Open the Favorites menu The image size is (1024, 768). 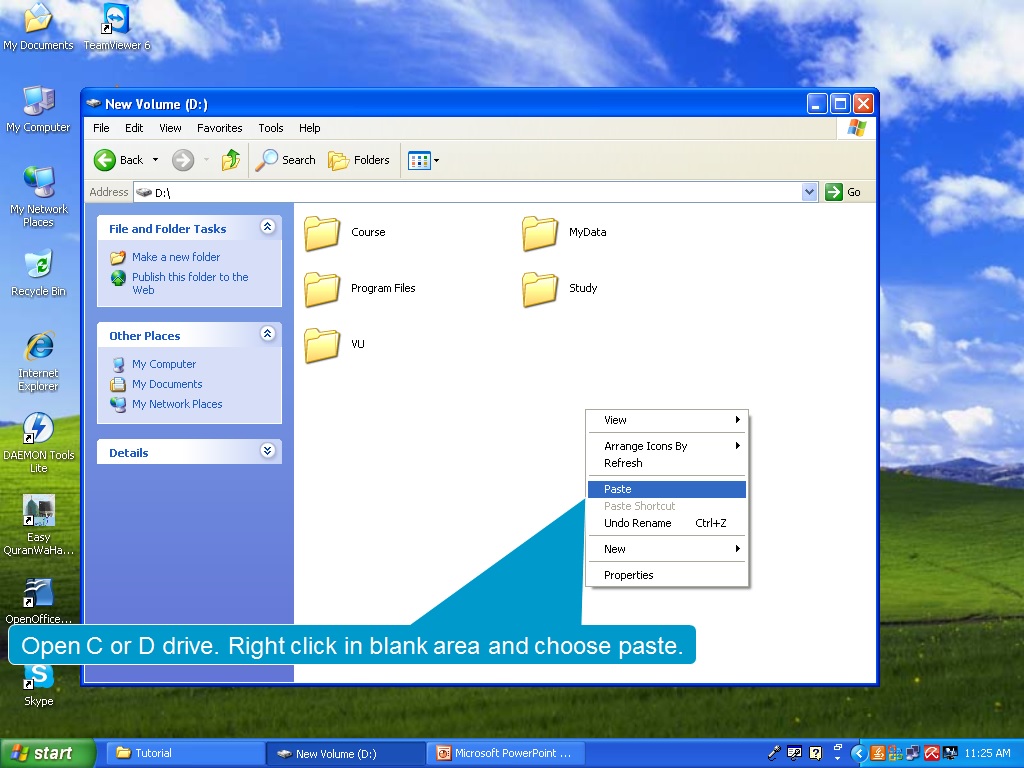tap(219, 128)
